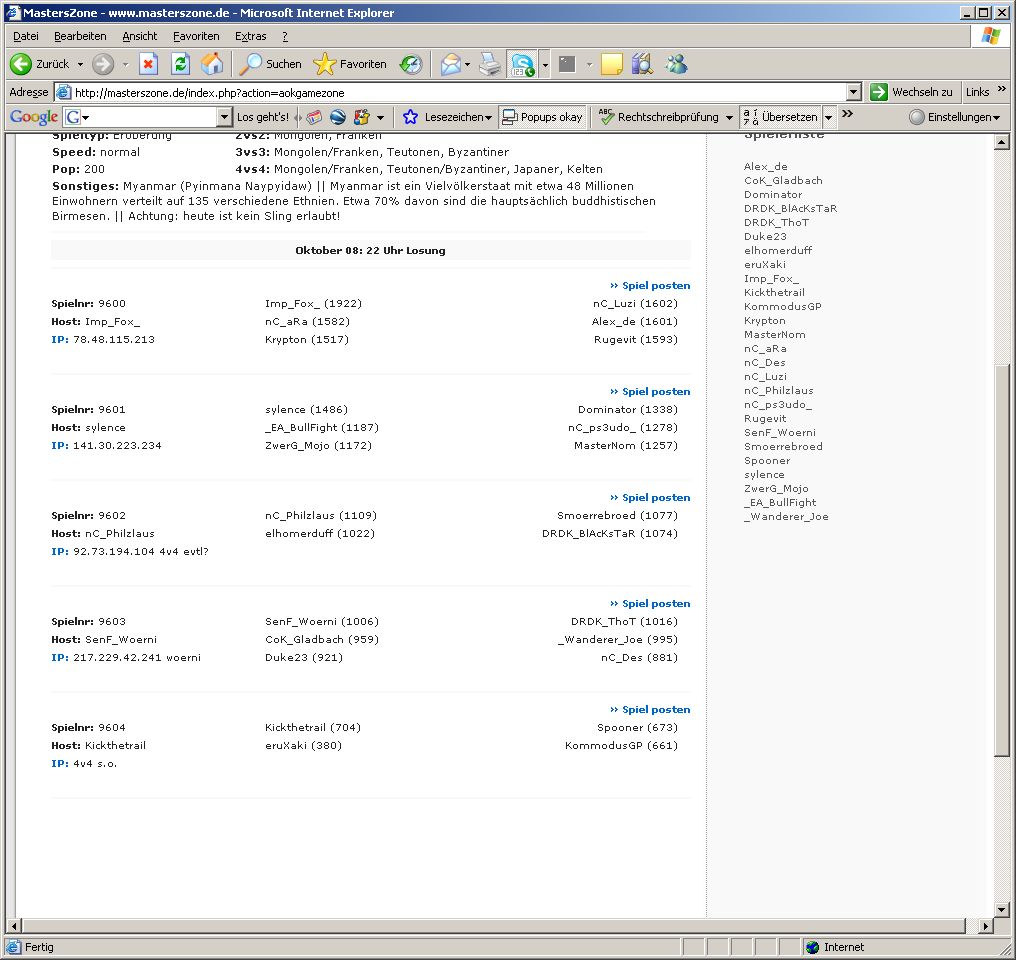Click Spiel posten for game 9600
The width and height of the screenshot is (1016, 960).
pyautogui.click(x=650, y=286)
